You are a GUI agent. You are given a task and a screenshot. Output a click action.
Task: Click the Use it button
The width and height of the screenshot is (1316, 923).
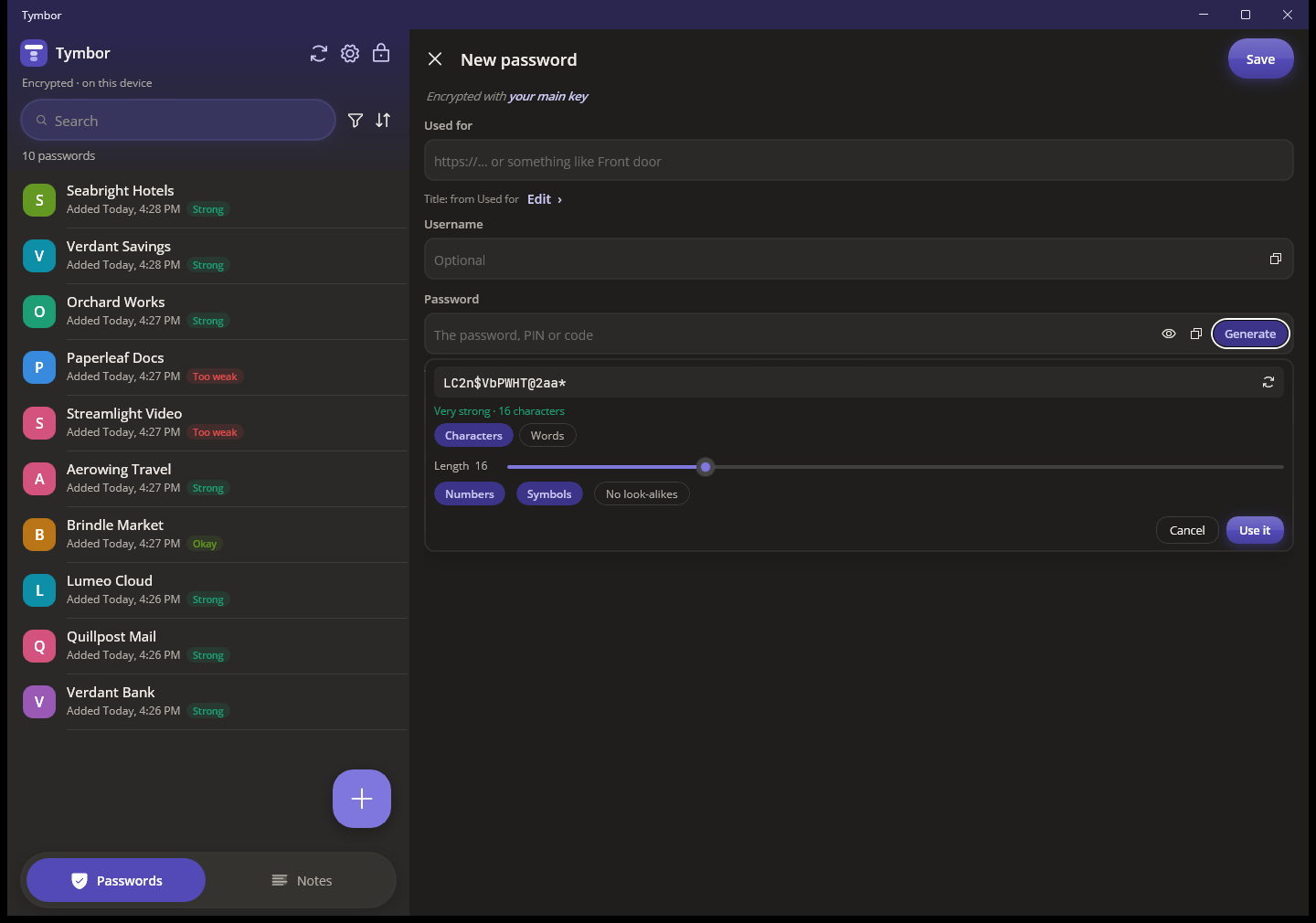1255,530
